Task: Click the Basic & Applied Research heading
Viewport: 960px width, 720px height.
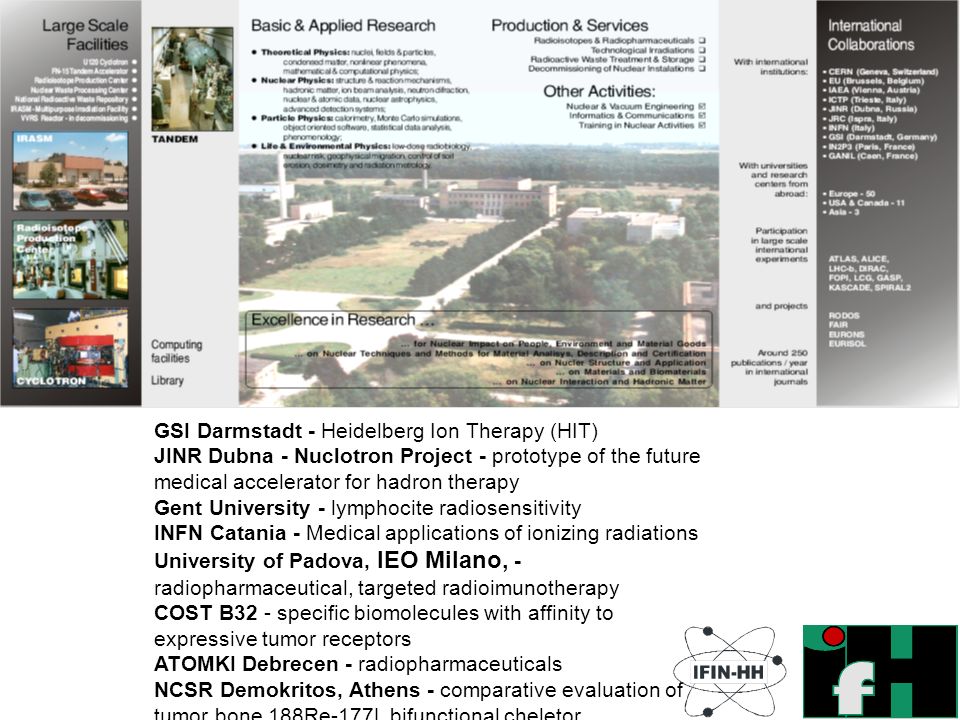Action: coord(343,26)
